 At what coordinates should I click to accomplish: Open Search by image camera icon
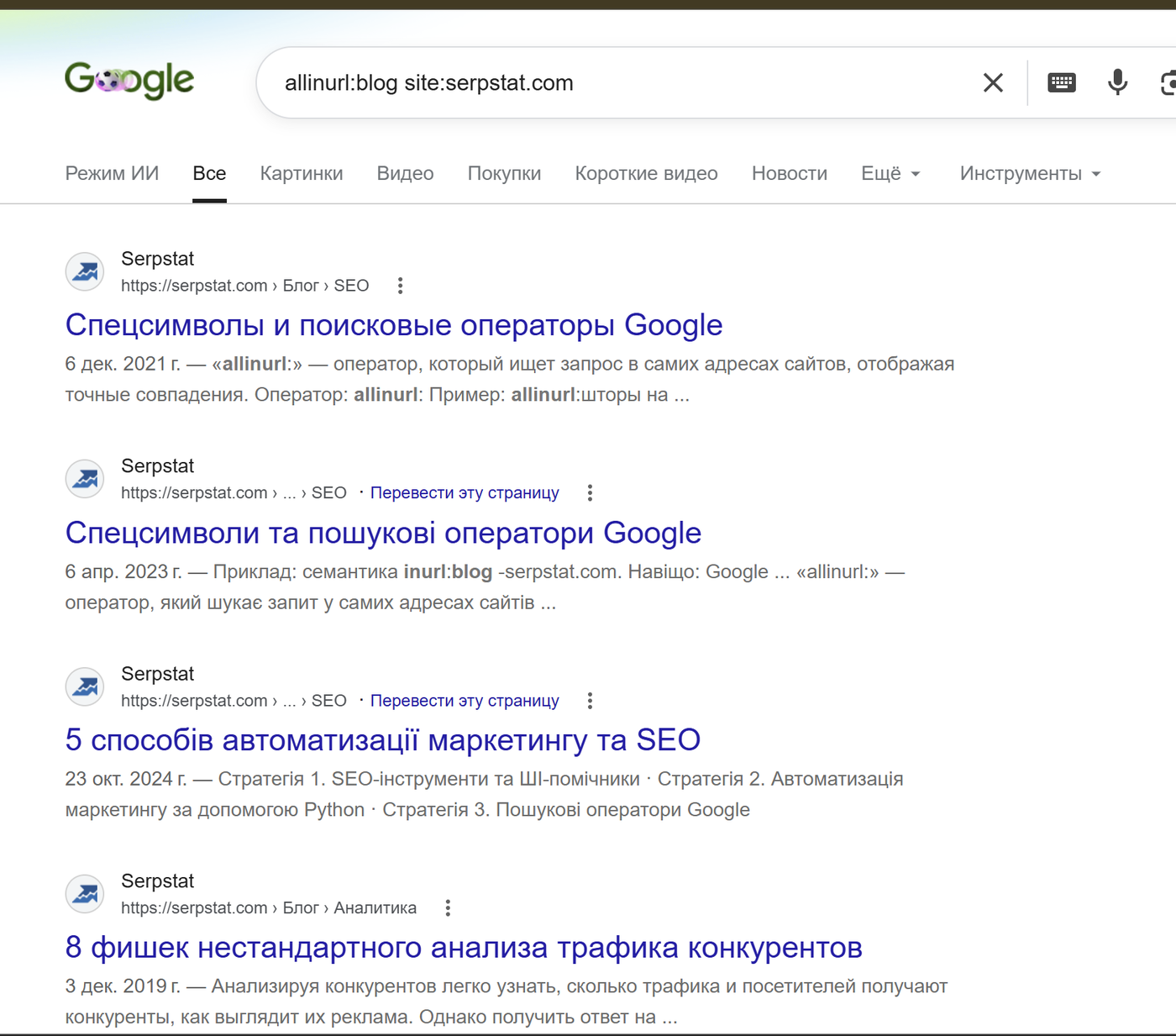pos(1168,82)
